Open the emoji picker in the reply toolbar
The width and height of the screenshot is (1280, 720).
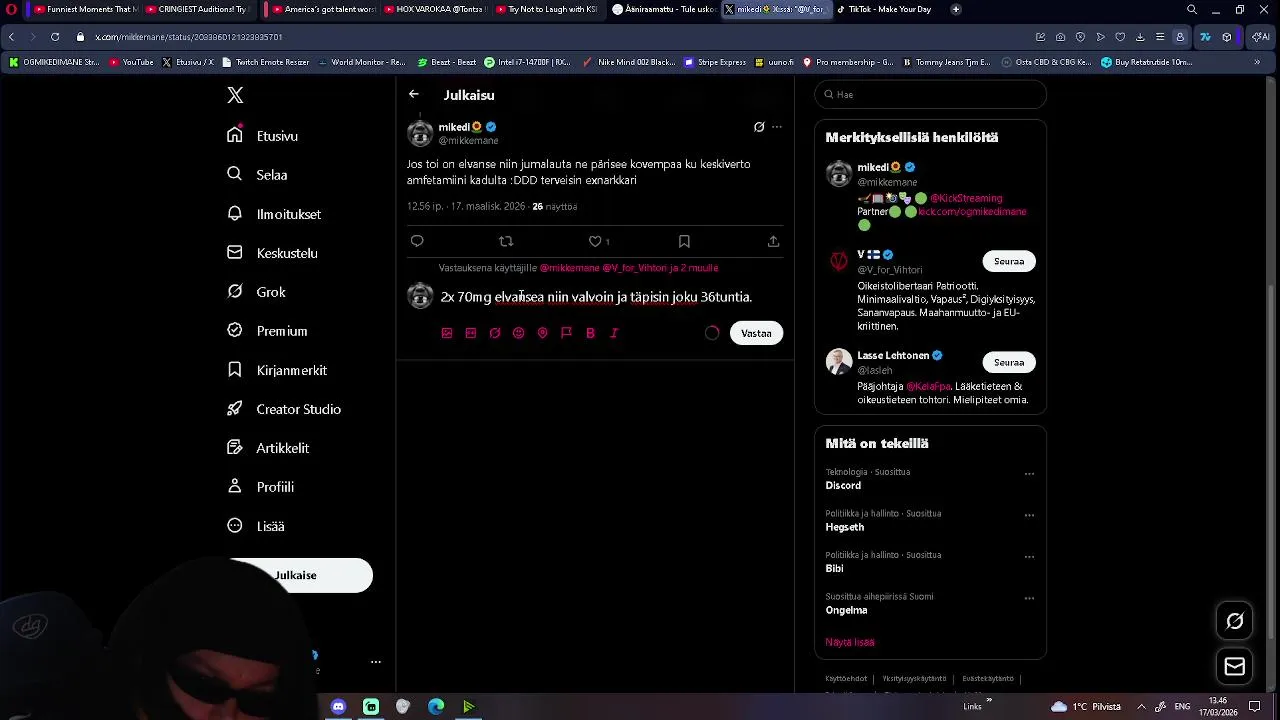pos(518,333)
